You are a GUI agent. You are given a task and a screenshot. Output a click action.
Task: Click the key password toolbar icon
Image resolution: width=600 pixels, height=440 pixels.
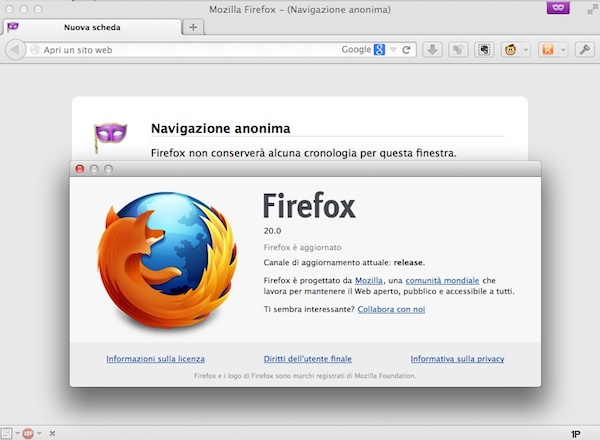click(585, 50)
